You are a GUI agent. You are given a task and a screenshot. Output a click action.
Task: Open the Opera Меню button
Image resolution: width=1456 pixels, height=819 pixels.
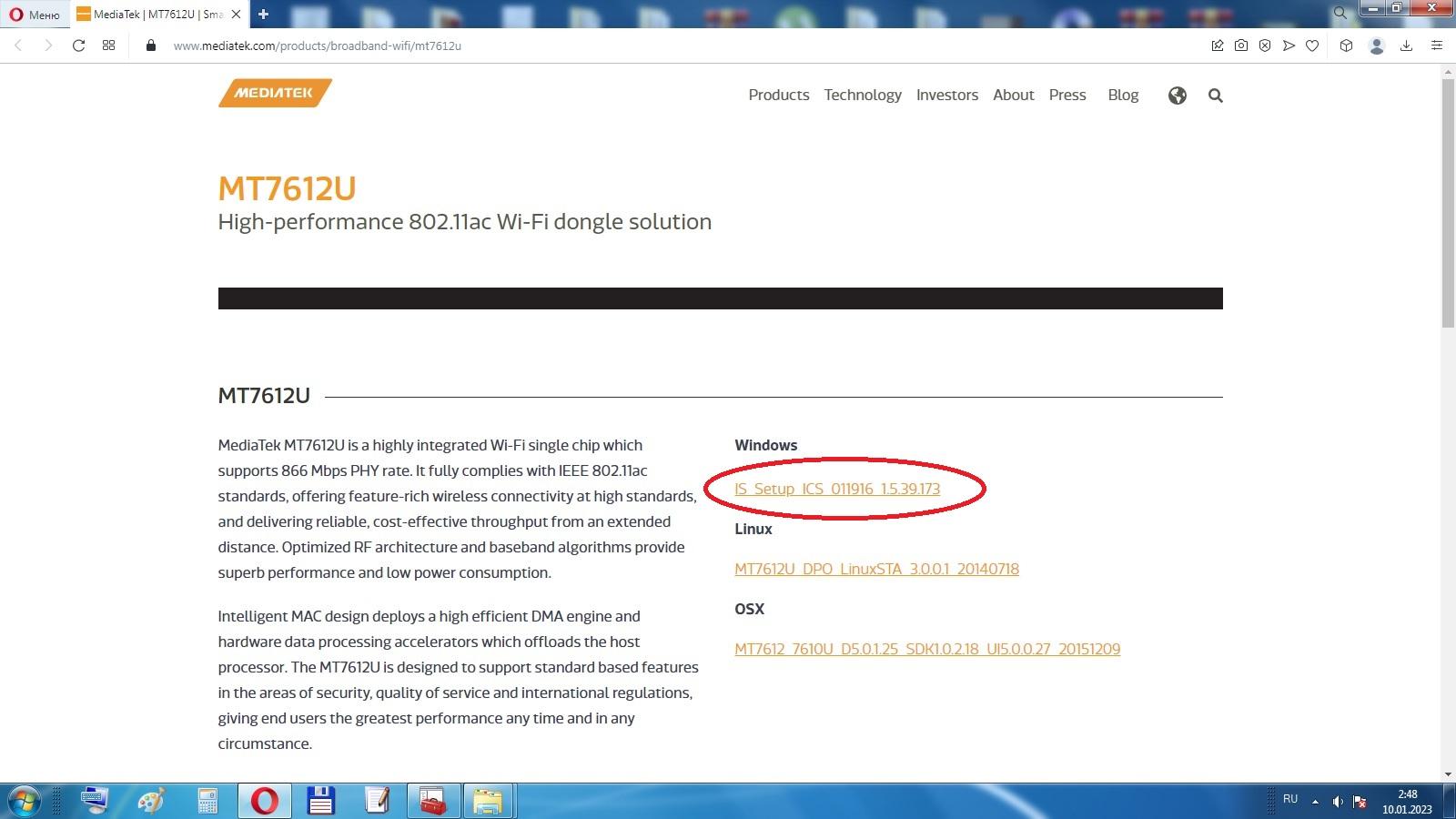35,15
